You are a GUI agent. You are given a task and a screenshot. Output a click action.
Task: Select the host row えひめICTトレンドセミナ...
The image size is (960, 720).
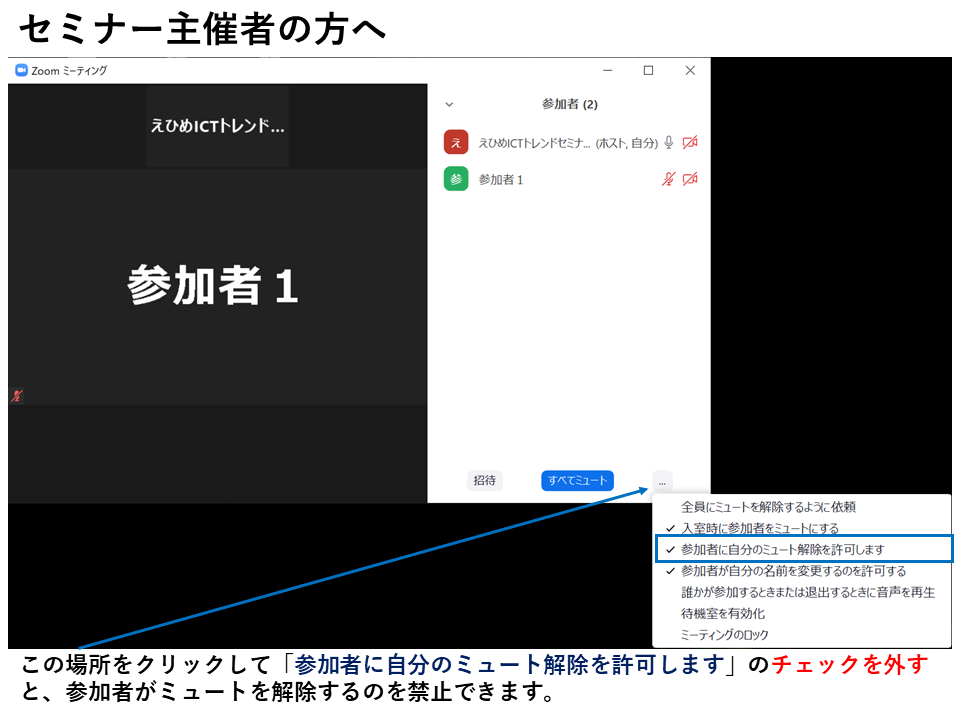tap(569, 143)
